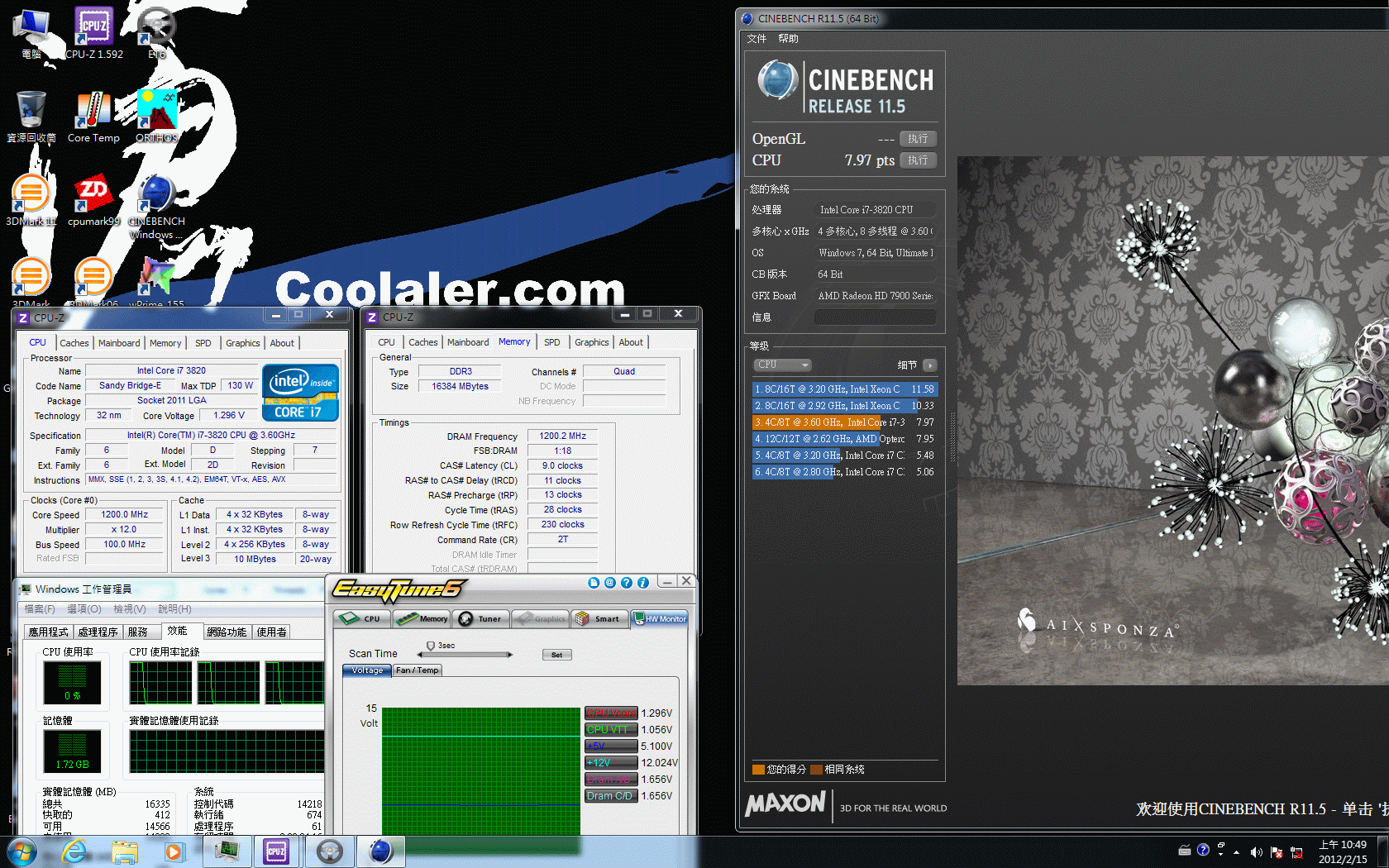
Task: Run the OpenGL test 执行 button
Action: tap(918, 139)
